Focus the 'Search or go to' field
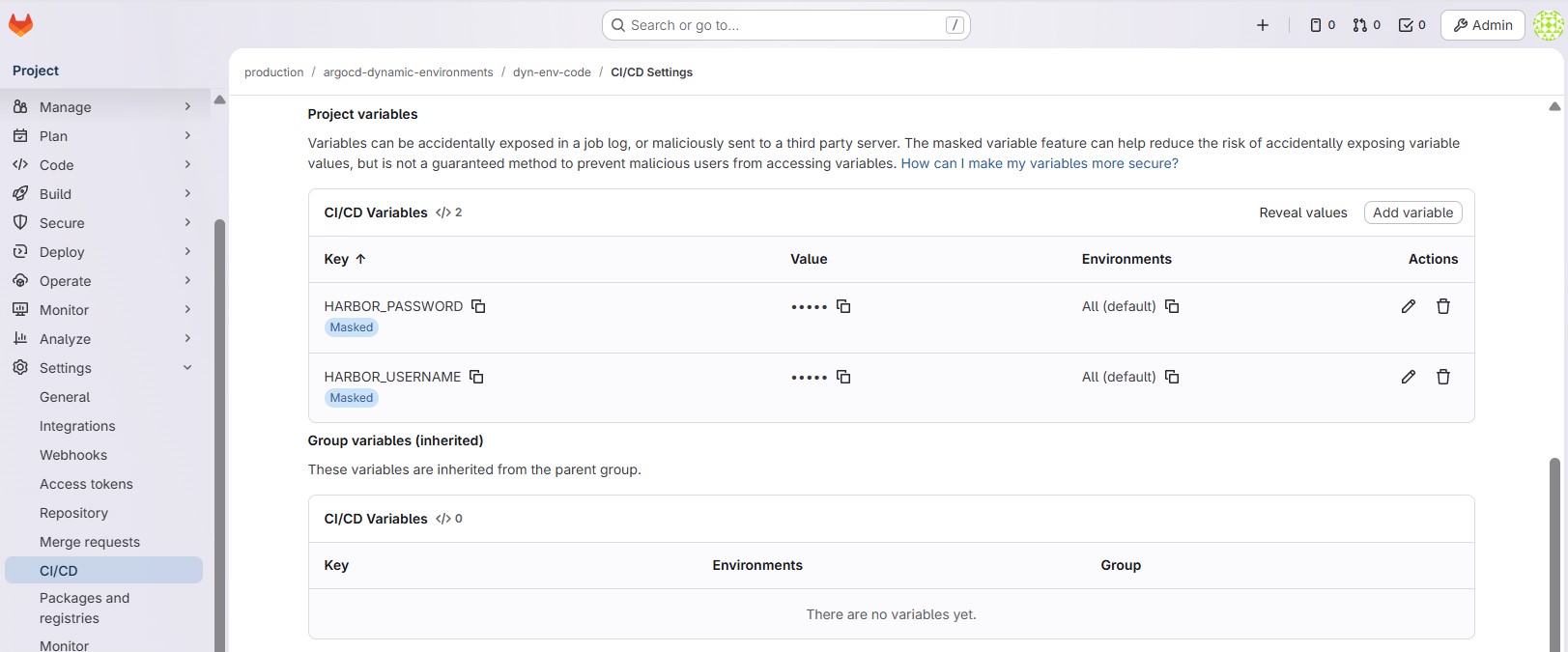 [784, 25]
